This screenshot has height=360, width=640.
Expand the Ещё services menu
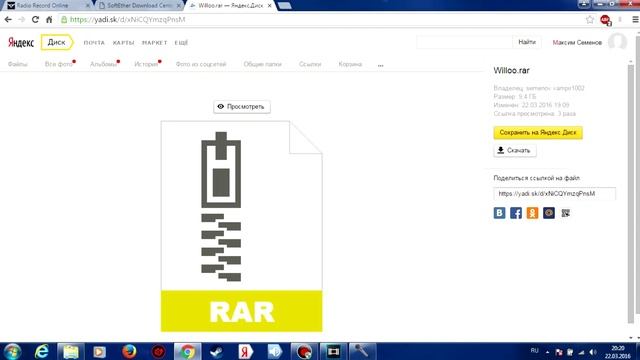pyautogui.click(x=181, y=42)
